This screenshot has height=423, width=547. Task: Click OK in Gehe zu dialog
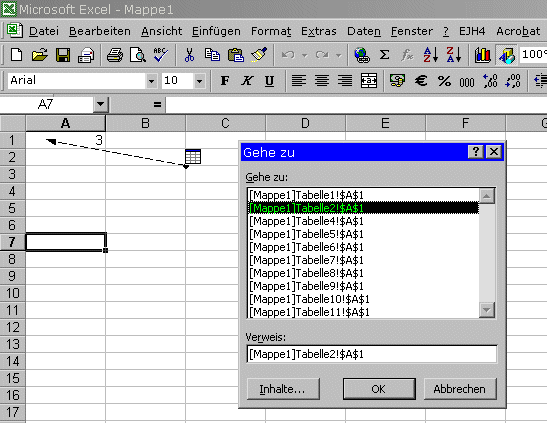[379, 389]
